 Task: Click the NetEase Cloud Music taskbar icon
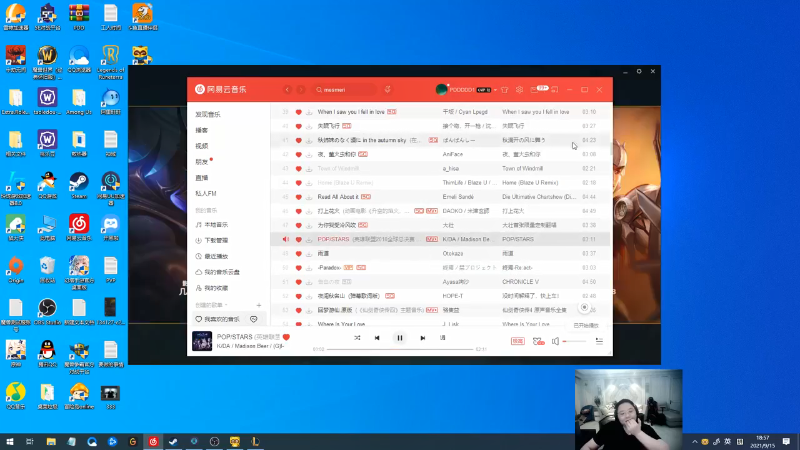coord(153,442)
